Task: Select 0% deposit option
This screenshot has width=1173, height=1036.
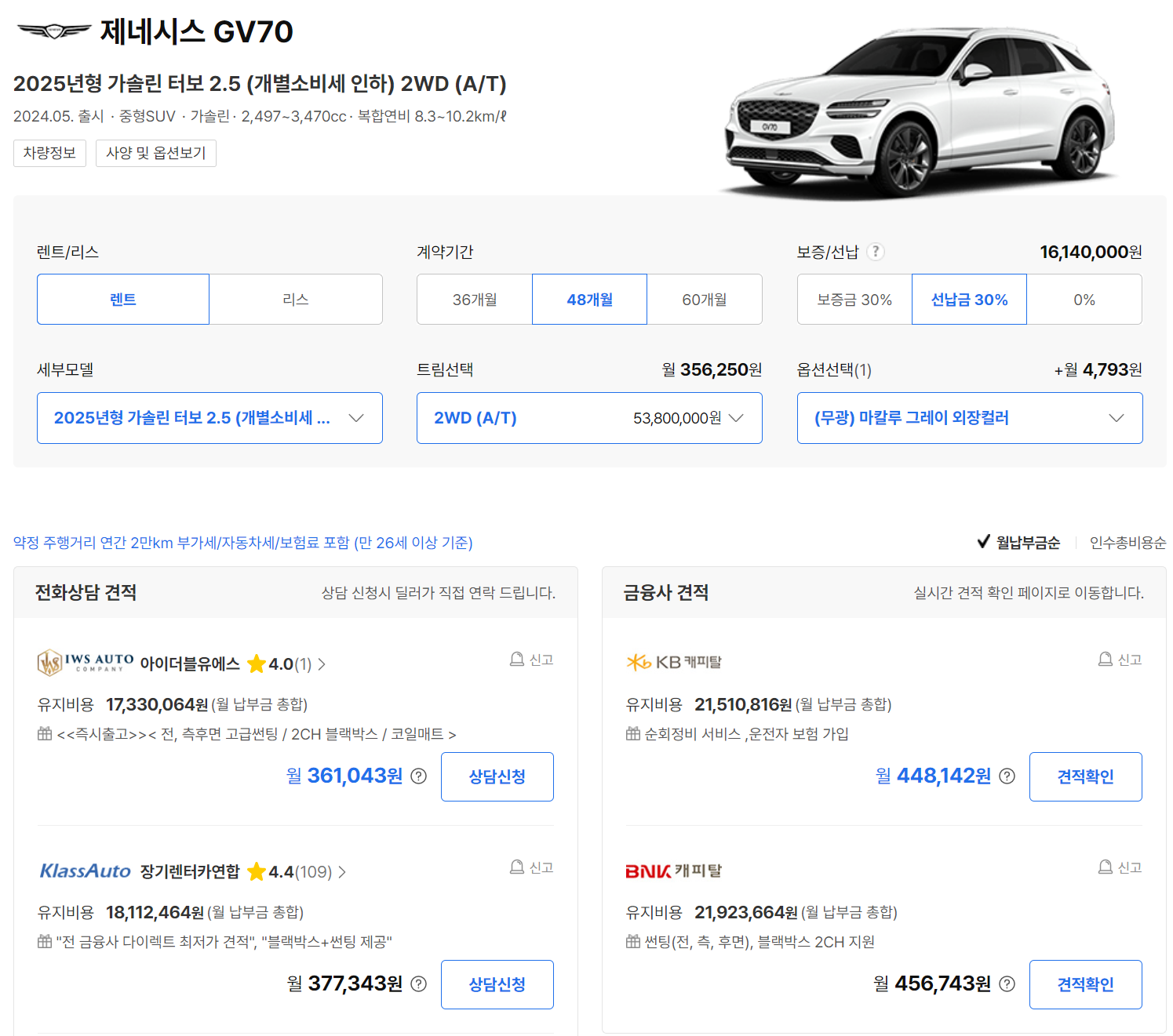Action: pos(1084,300)
